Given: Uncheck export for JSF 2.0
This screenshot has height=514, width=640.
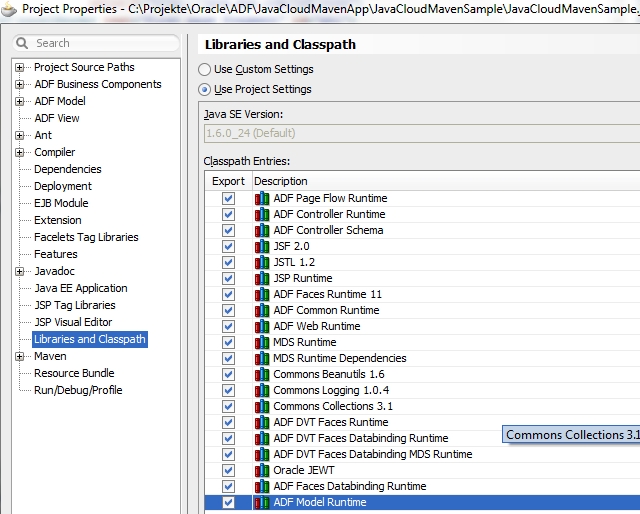Looking at the screenshot, I should click(x=228, y=246).
